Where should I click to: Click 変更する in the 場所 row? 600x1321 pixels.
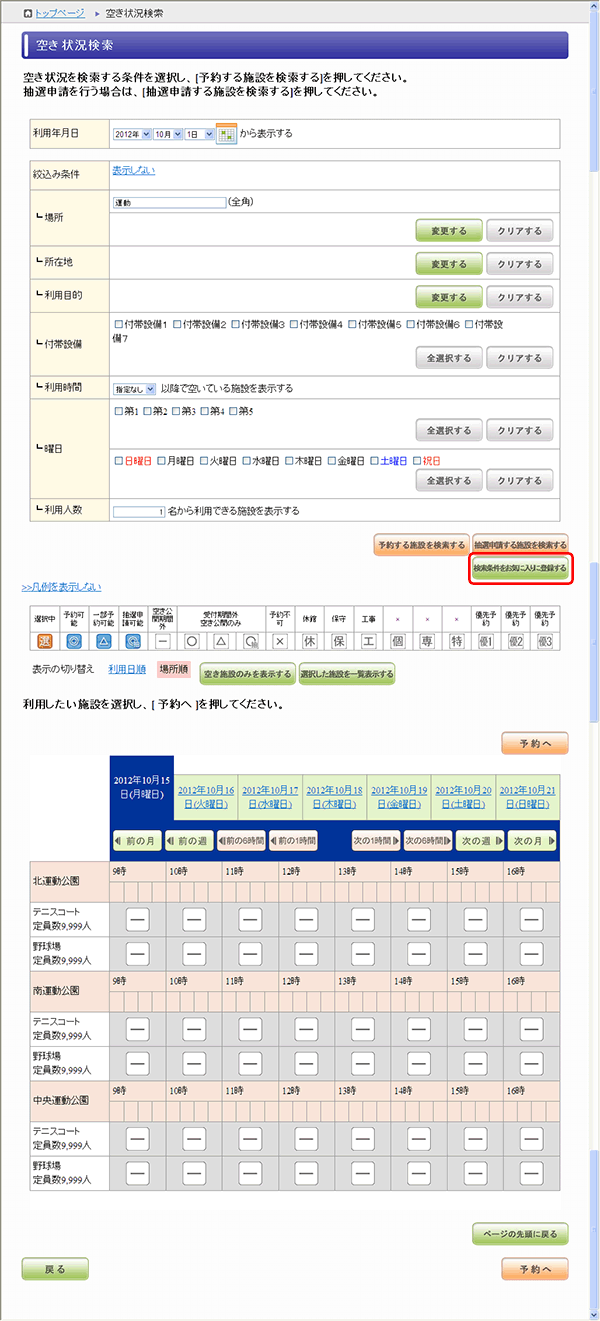point(449,231)
